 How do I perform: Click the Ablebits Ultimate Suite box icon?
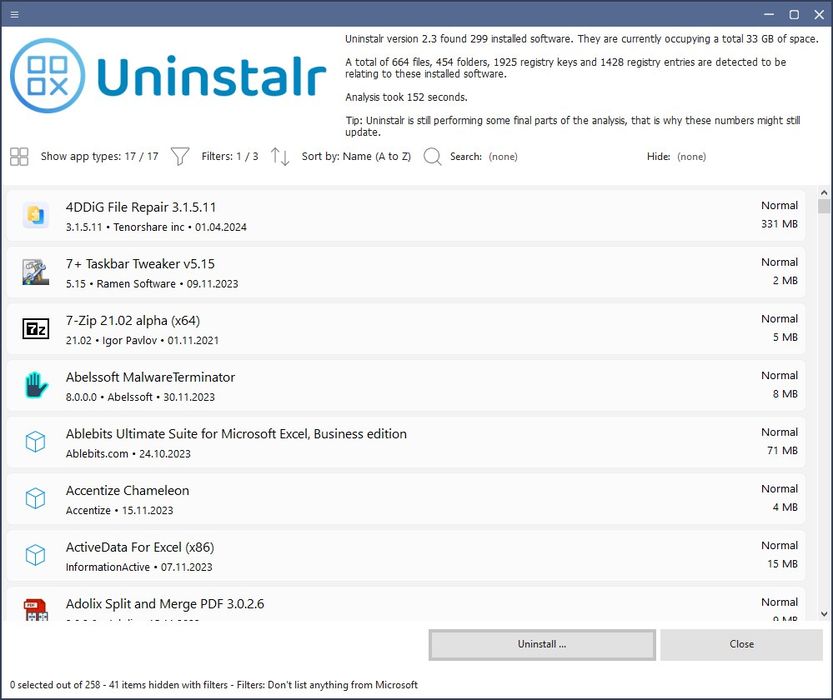[x=35, y=442]
